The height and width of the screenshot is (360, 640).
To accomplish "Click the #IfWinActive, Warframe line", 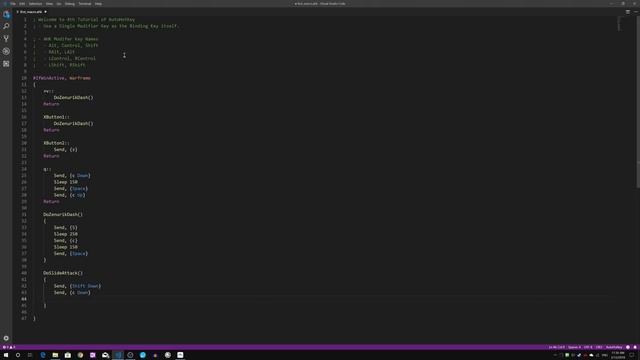I will 62,78.
